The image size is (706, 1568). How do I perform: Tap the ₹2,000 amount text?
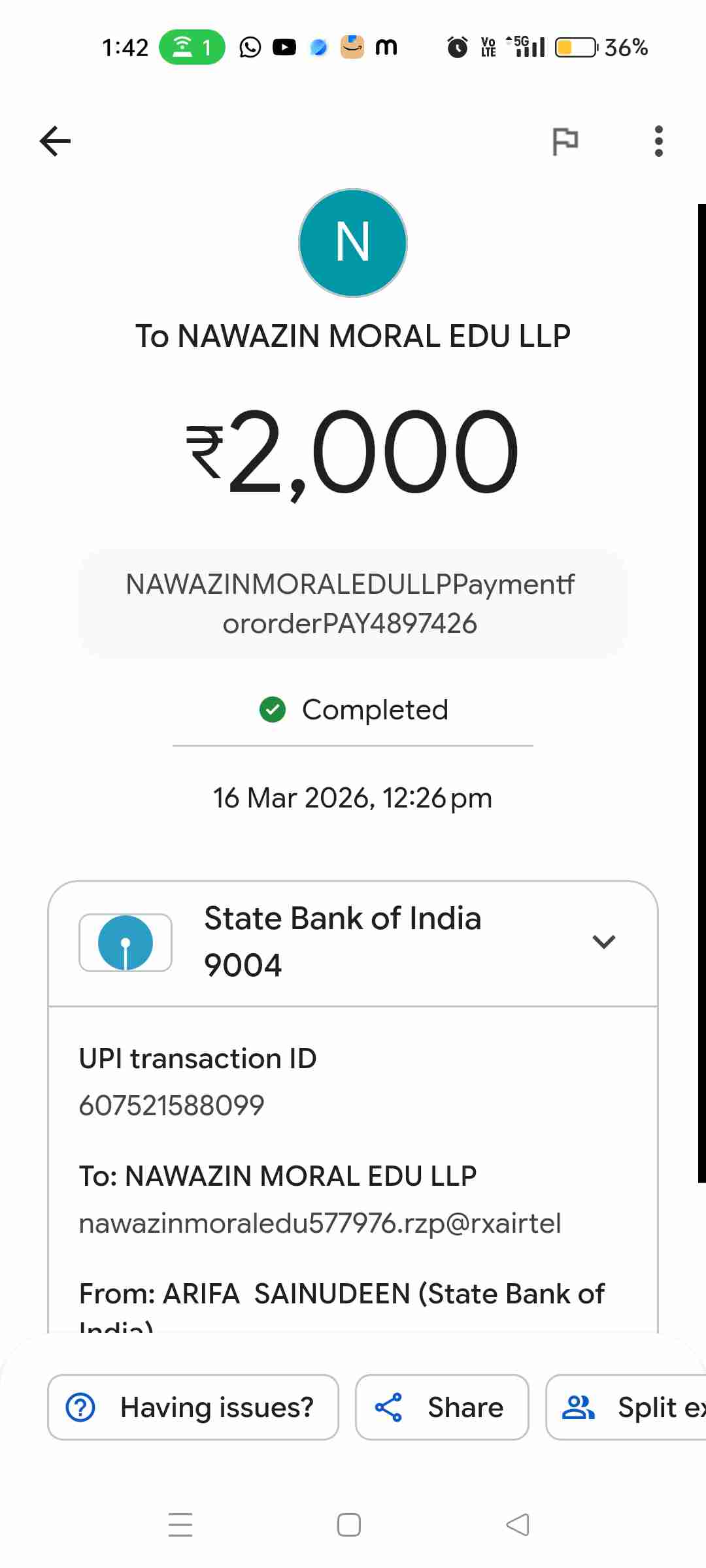[353, 452]
